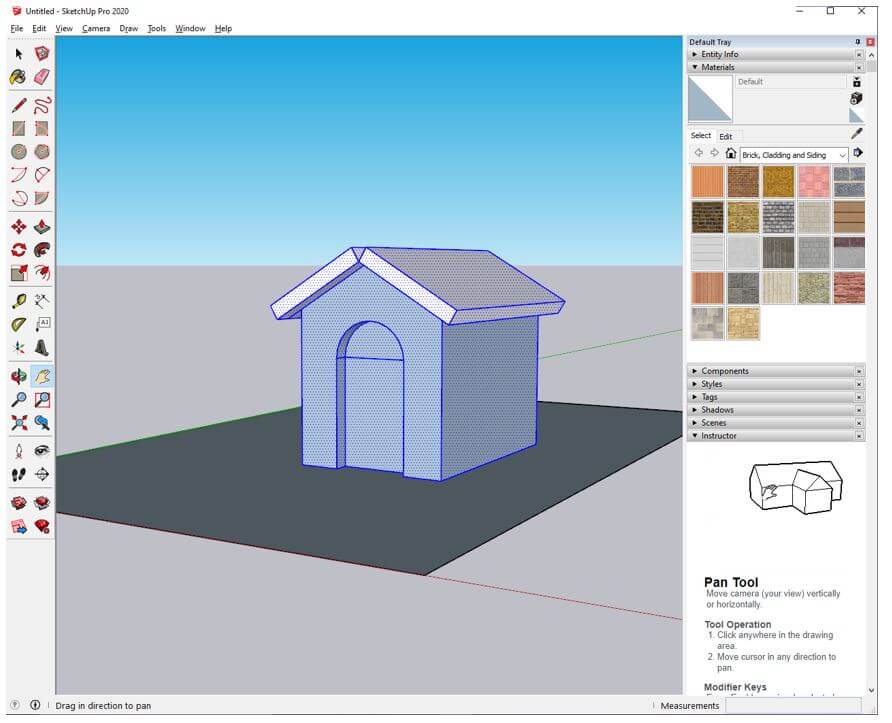
Task: Click the Create Material button
Action: (x=856, y=98)
